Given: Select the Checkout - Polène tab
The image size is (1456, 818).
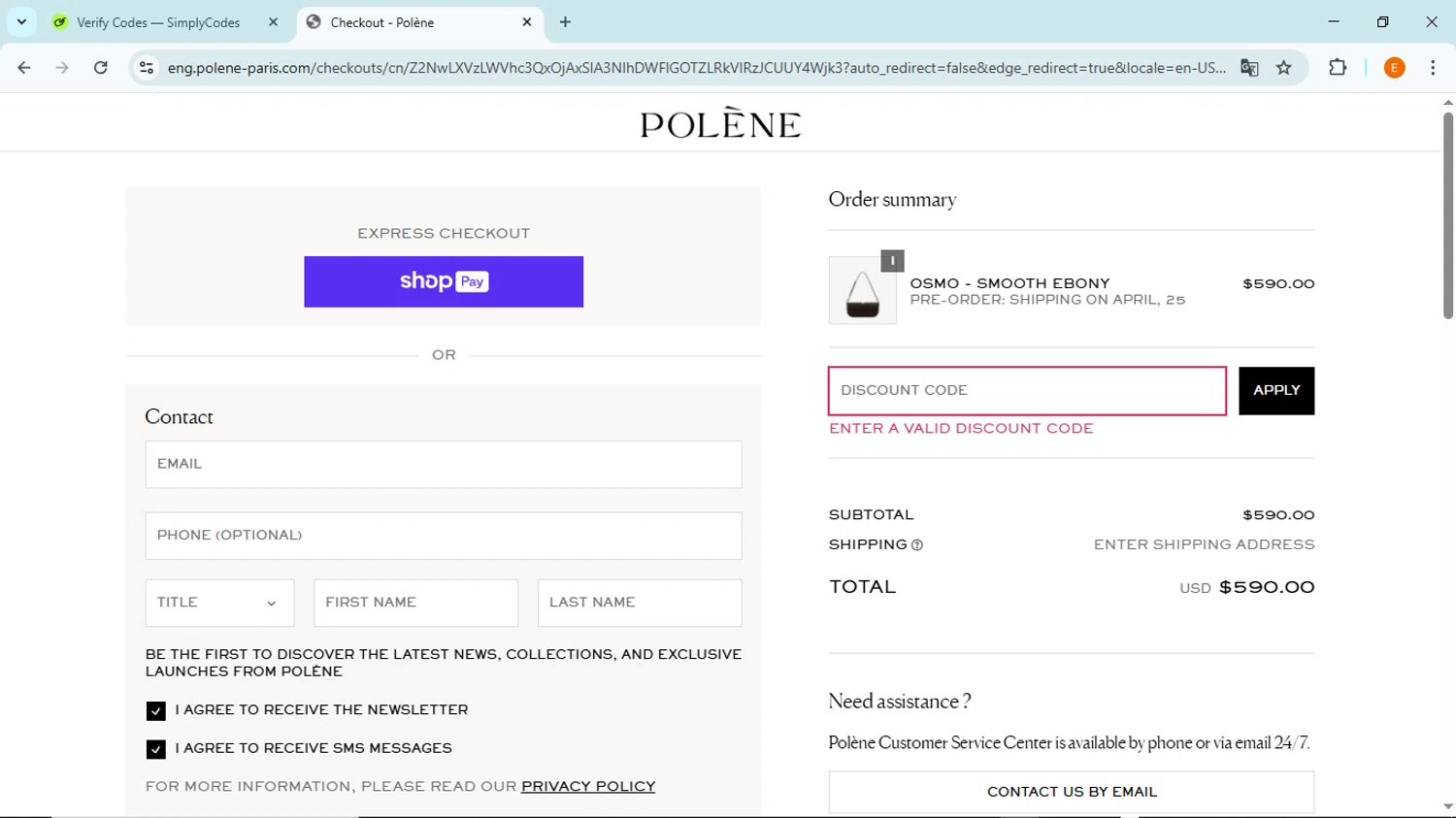Looking at the screenshot, I should click(x=420, y=22).
